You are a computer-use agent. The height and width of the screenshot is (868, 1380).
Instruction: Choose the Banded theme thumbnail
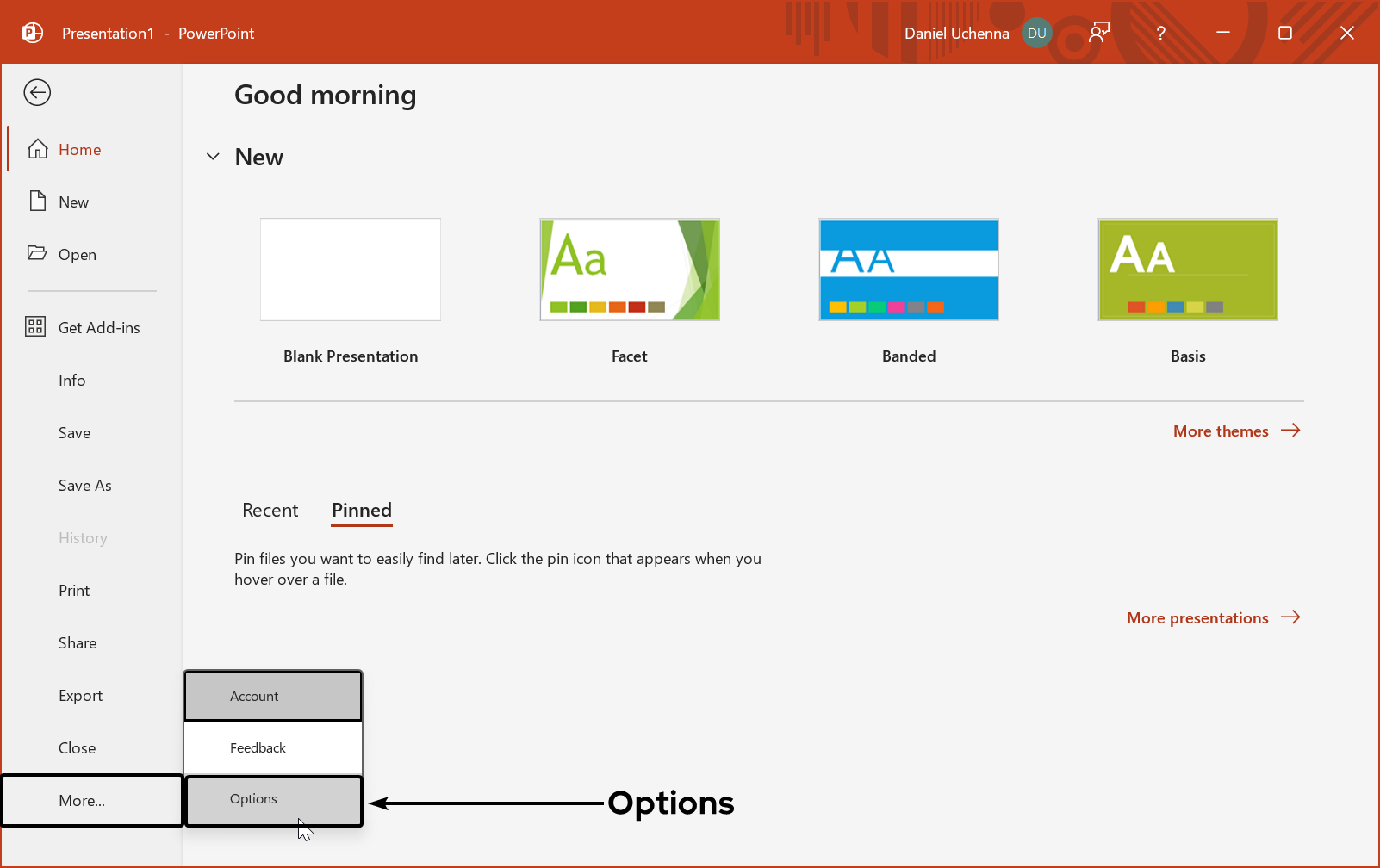909,270
